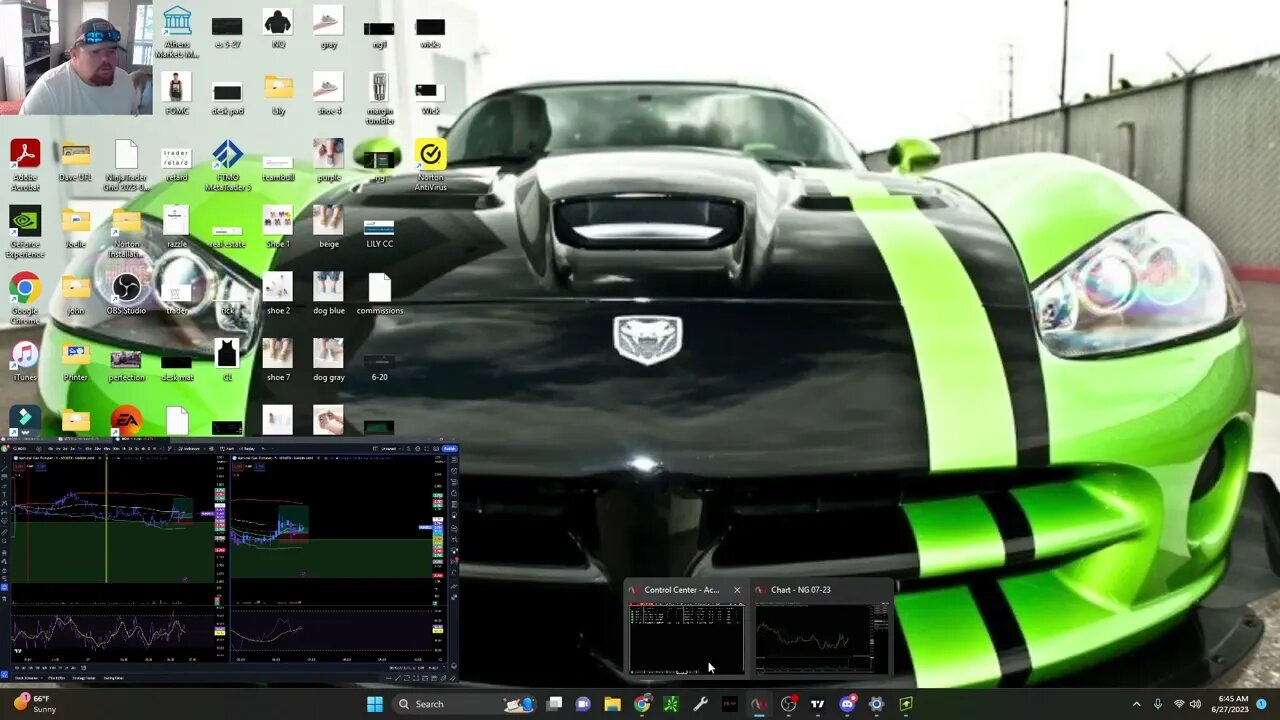Select the Control Center window preview thumbnail
The image size is (1280, 720).
[686, 638]
